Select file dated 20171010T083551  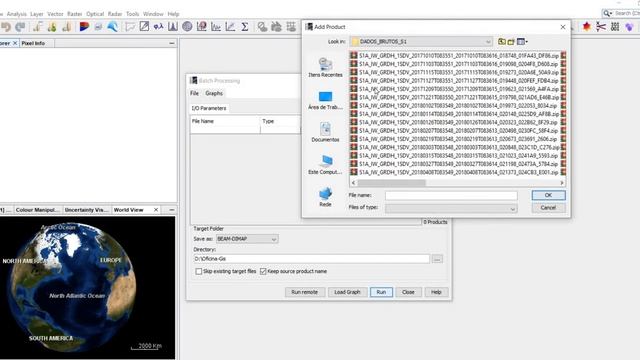[454, 56]
